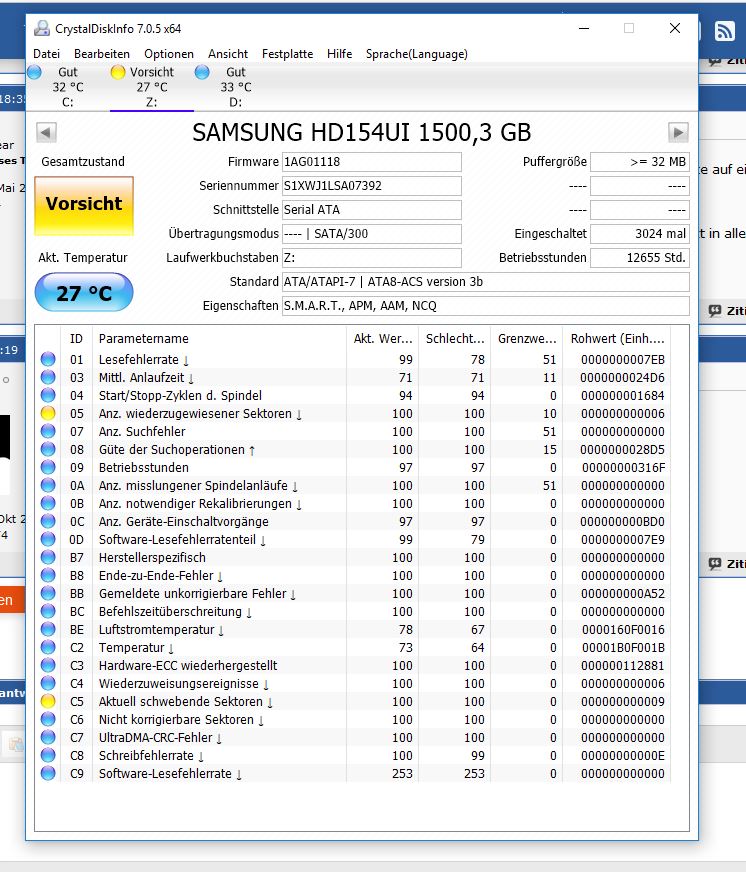Viewport: 746px width, 872px height.
Task: Open the Ansicht menu
Action: click(228, 54)
